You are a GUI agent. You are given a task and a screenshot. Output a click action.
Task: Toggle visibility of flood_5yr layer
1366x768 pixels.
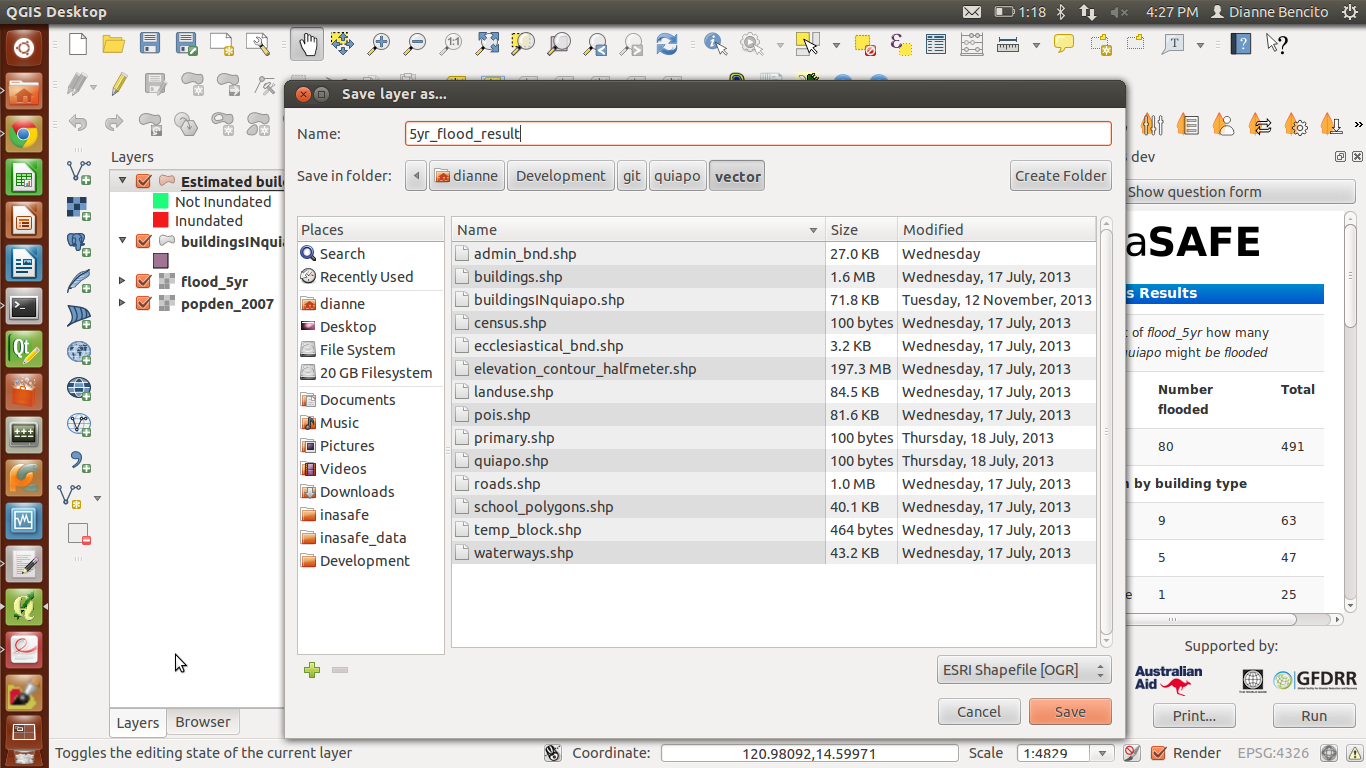tap(143, 281)
